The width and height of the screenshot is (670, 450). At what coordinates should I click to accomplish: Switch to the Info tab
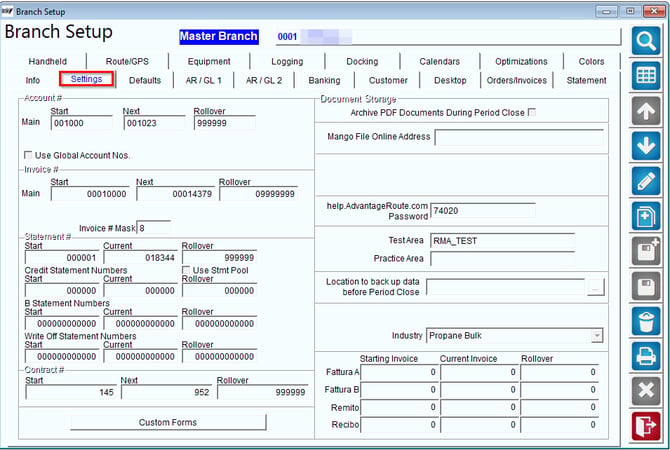32,80
